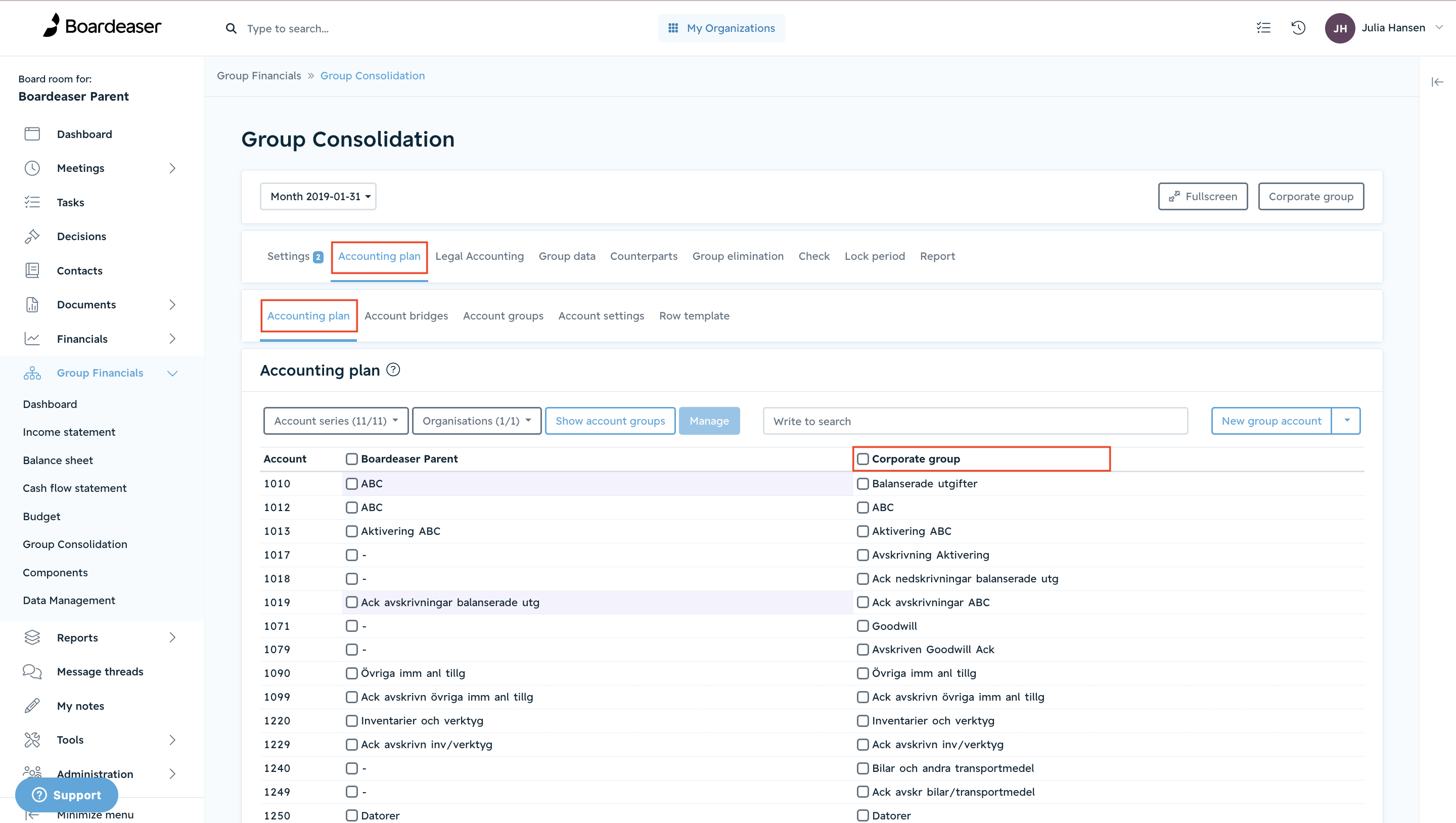Click the New group account button
Viewport: 1456px width, 823px height.
point(1271,421)
